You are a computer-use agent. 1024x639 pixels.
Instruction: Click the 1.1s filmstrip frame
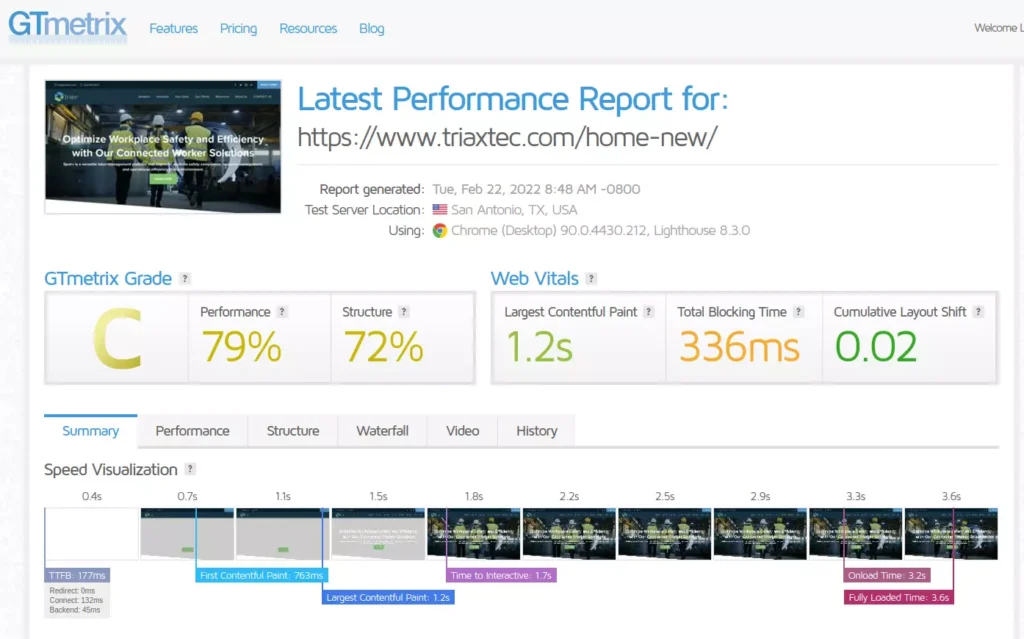tap(283, 534)
